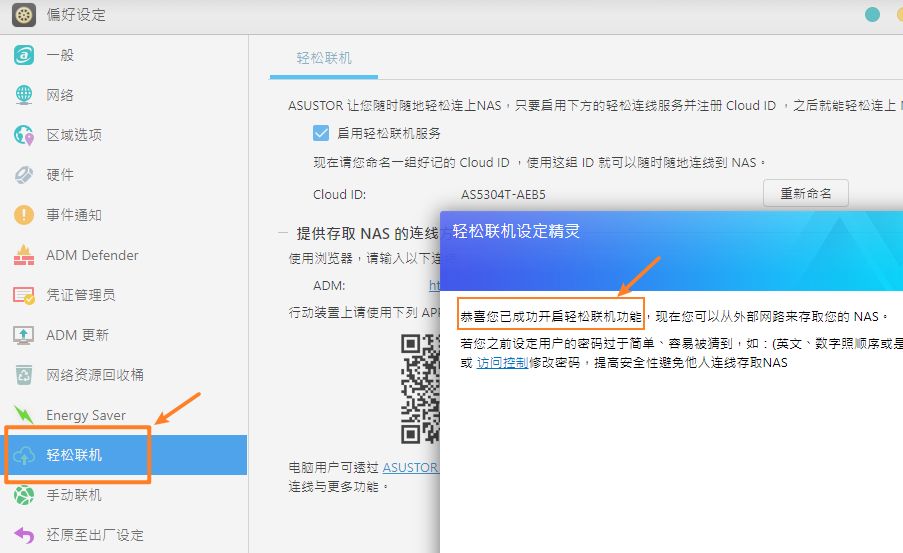Select the ADM Defender firewall icon
This screenshot has width=903, height=553.
[x=24, y=255]
